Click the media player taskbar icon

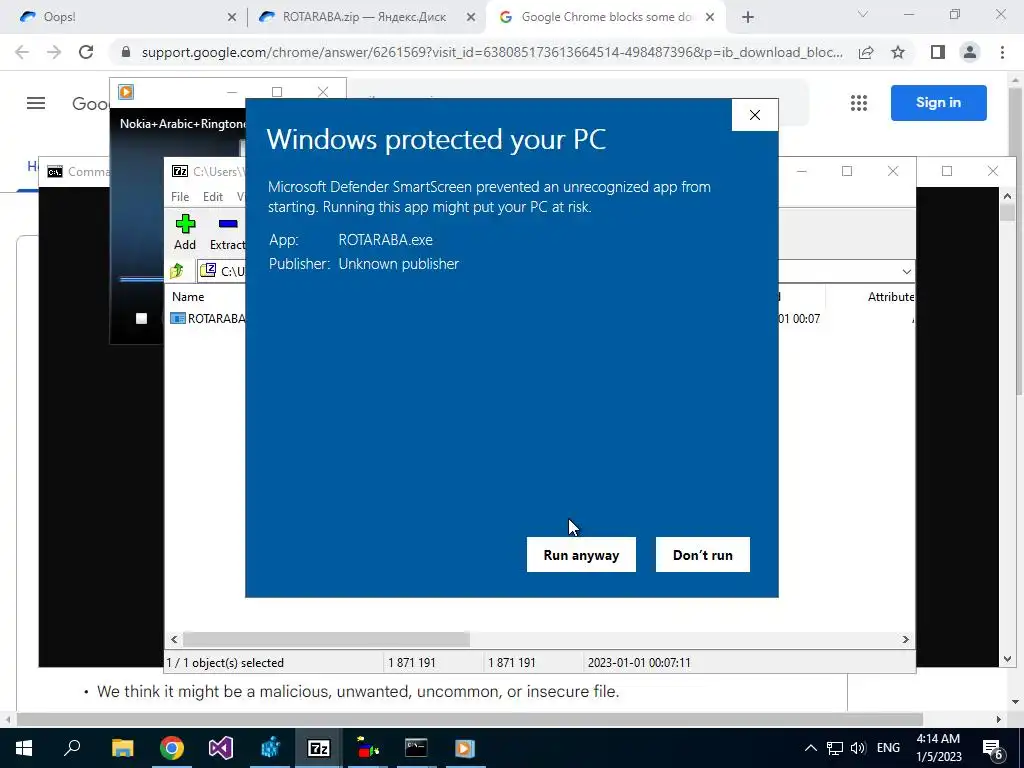pos(465,748)
